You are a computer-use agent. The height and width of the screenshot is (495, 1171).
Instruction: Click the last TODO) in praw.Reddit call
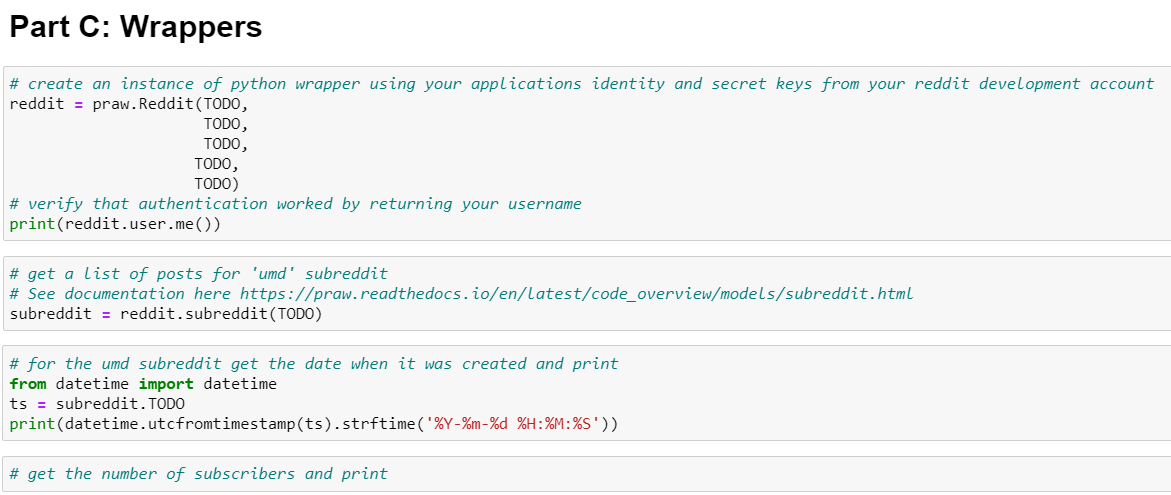pos(217,184)
